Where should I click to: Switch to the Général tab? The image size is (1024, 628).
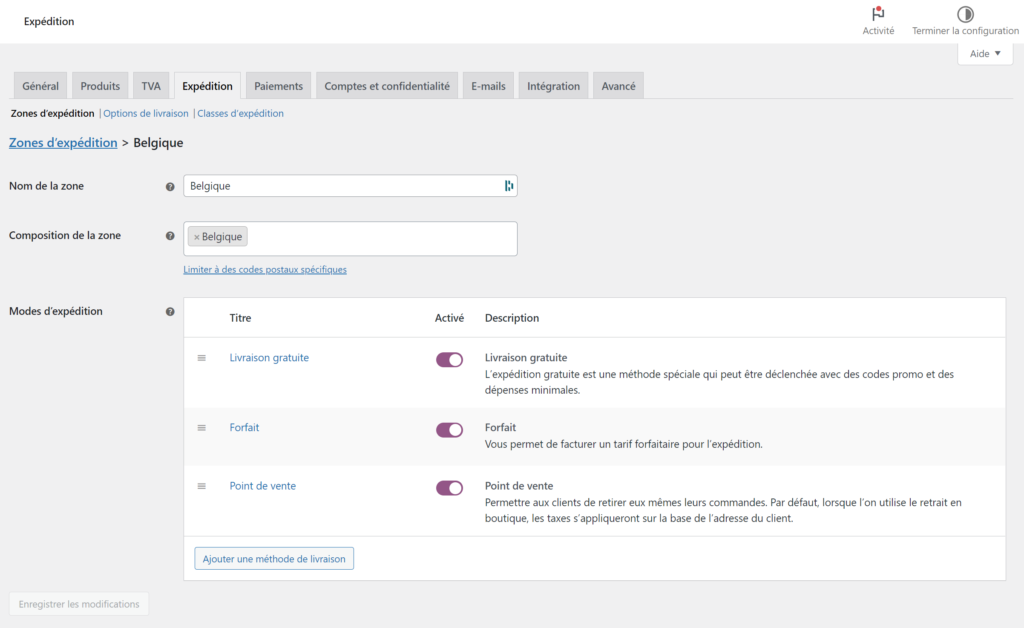pos(40,86)
